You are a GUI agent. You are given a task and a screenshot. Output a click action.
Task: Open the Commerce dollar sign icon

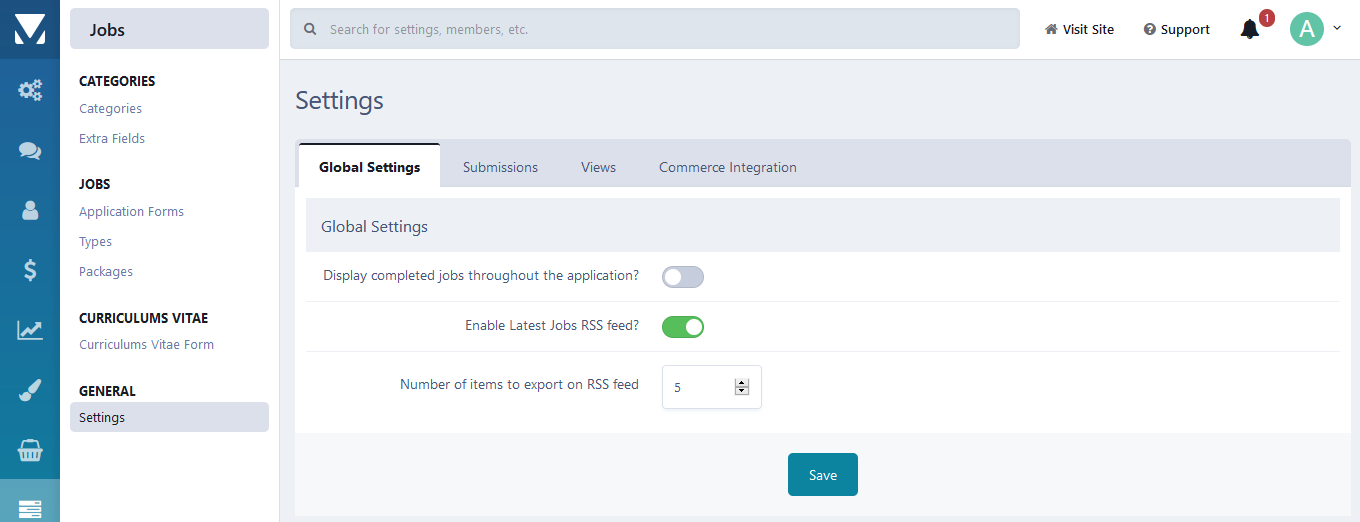30,270
